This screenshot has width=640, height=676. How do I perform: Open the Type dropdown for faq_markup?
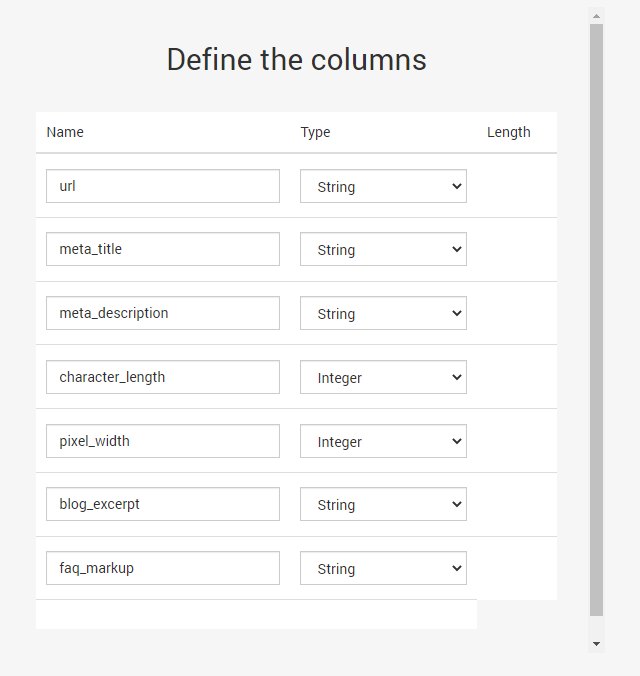coord(383,568)
